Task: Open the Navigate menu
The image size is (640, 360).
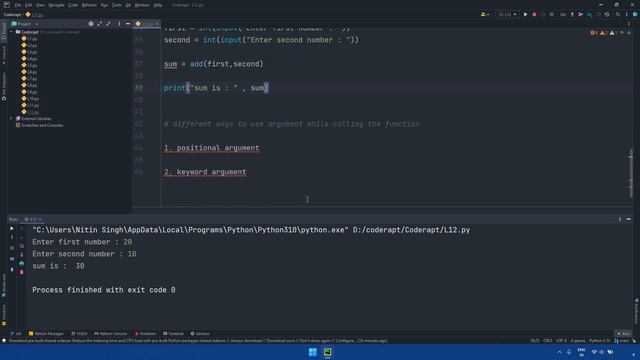Action: pyautogui.click(x=56, y=5)
